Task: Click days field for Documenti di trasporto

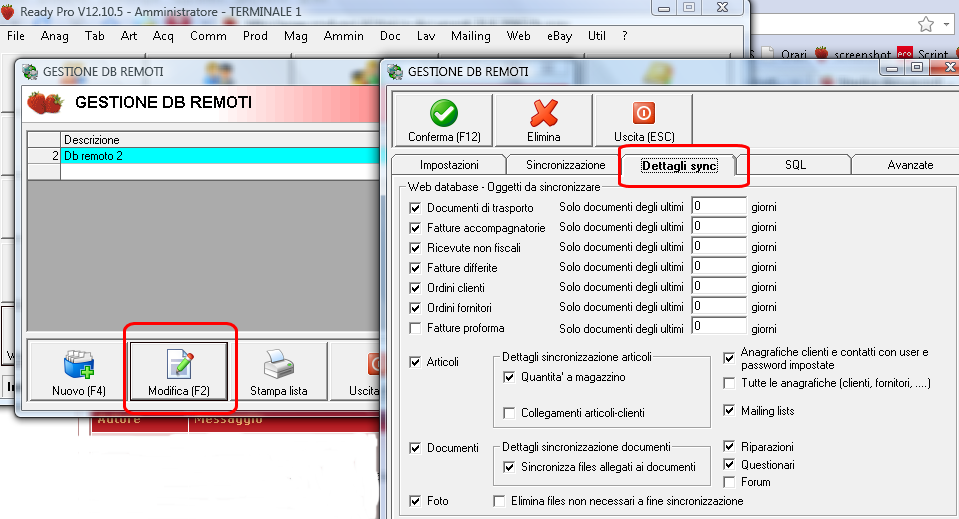Action: point(719,206)
